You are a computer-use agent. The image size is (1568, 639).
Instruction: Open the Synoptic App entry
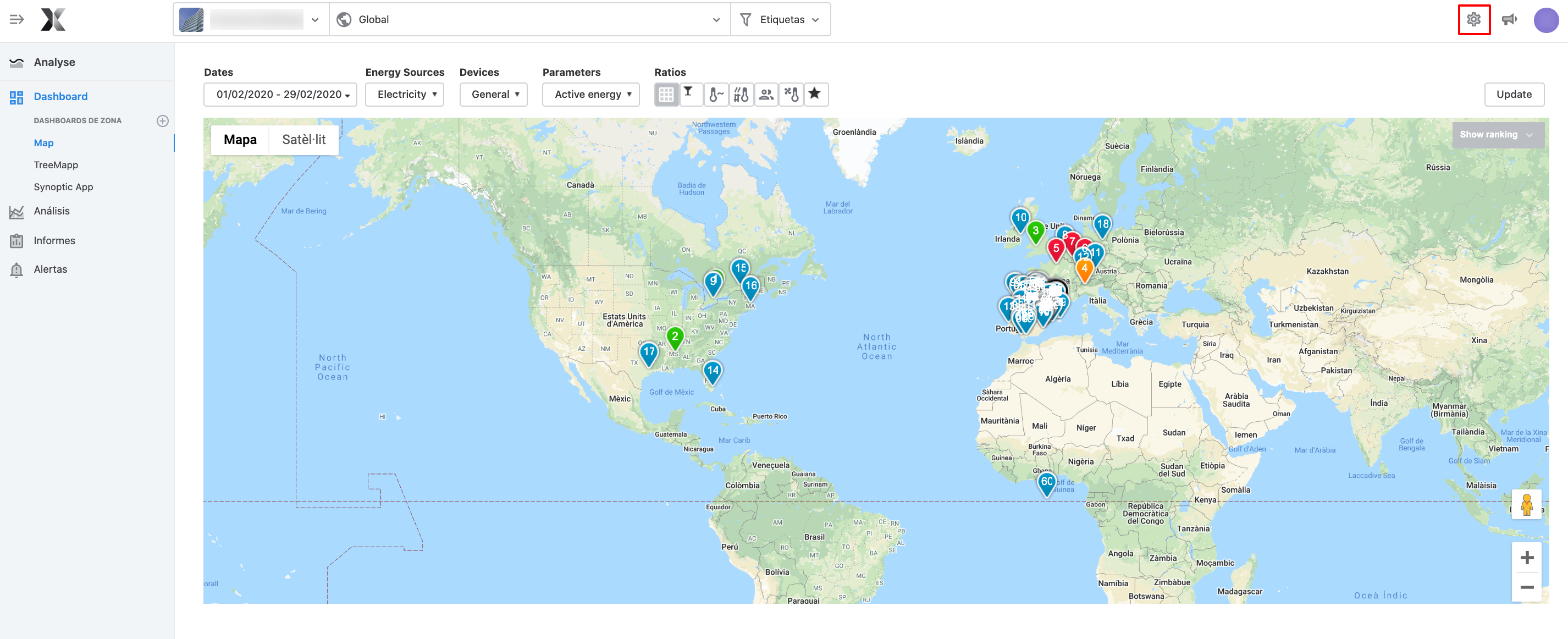click(x=63, y=187)
